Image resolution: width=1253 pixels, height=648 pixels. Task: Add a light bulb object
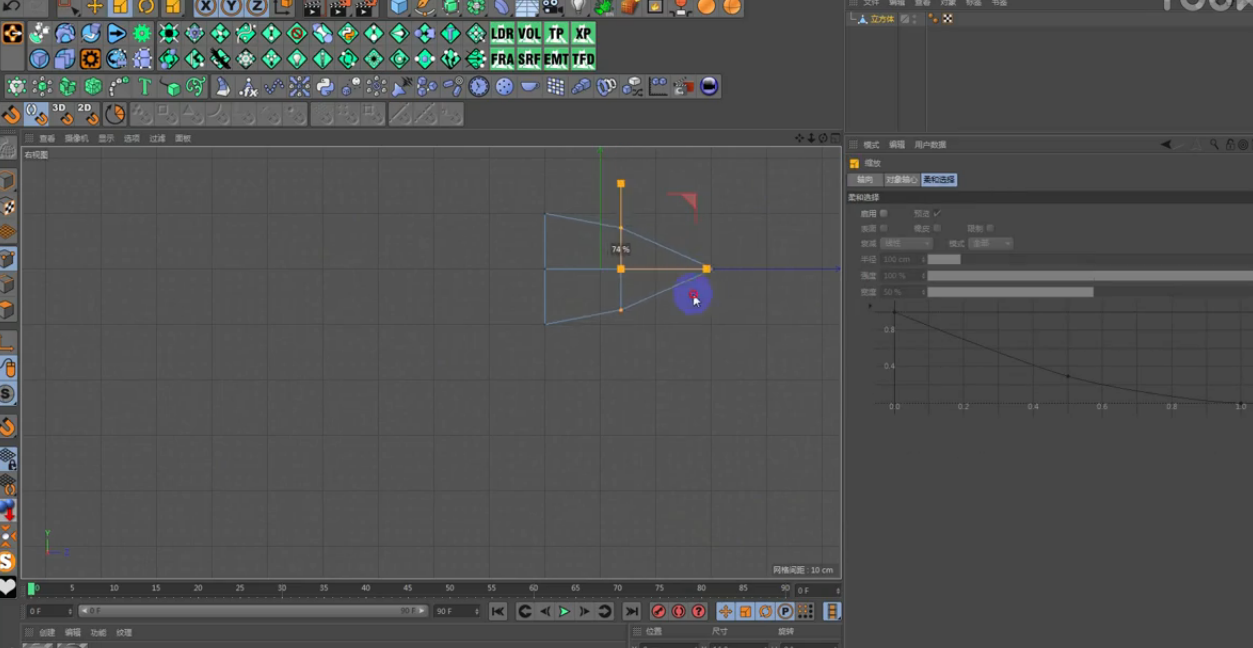(x=578, y=7)
